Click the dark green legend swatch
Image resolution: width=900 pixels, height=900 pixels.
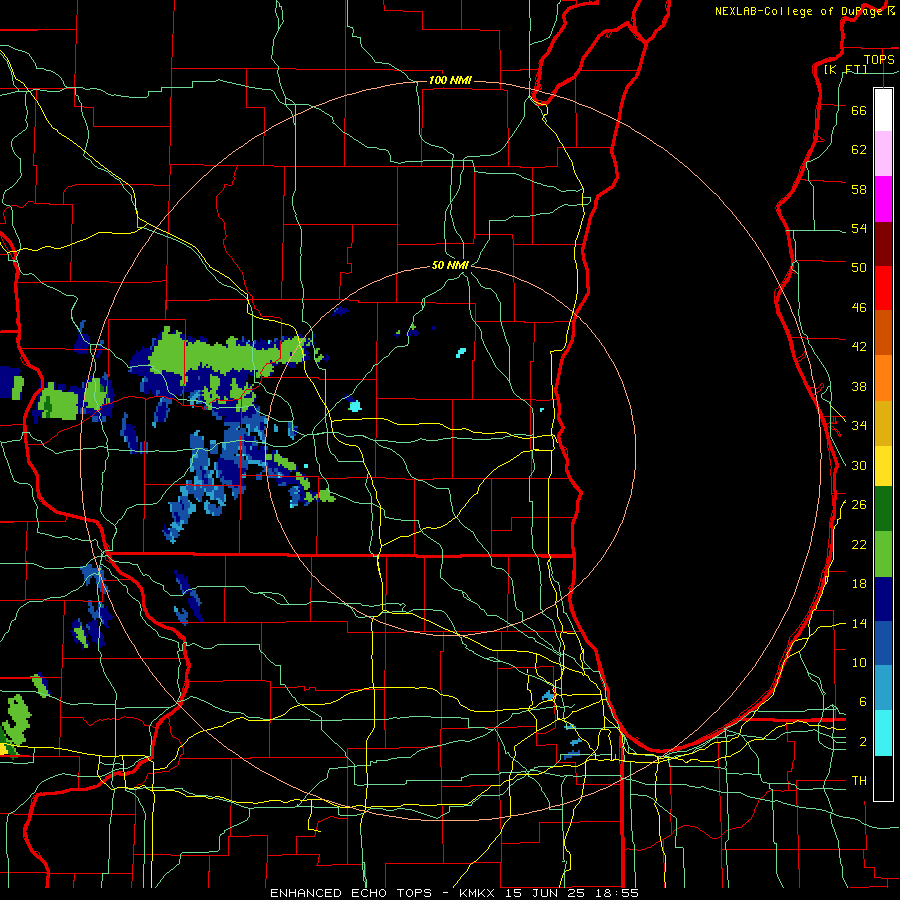pos(883,509)
